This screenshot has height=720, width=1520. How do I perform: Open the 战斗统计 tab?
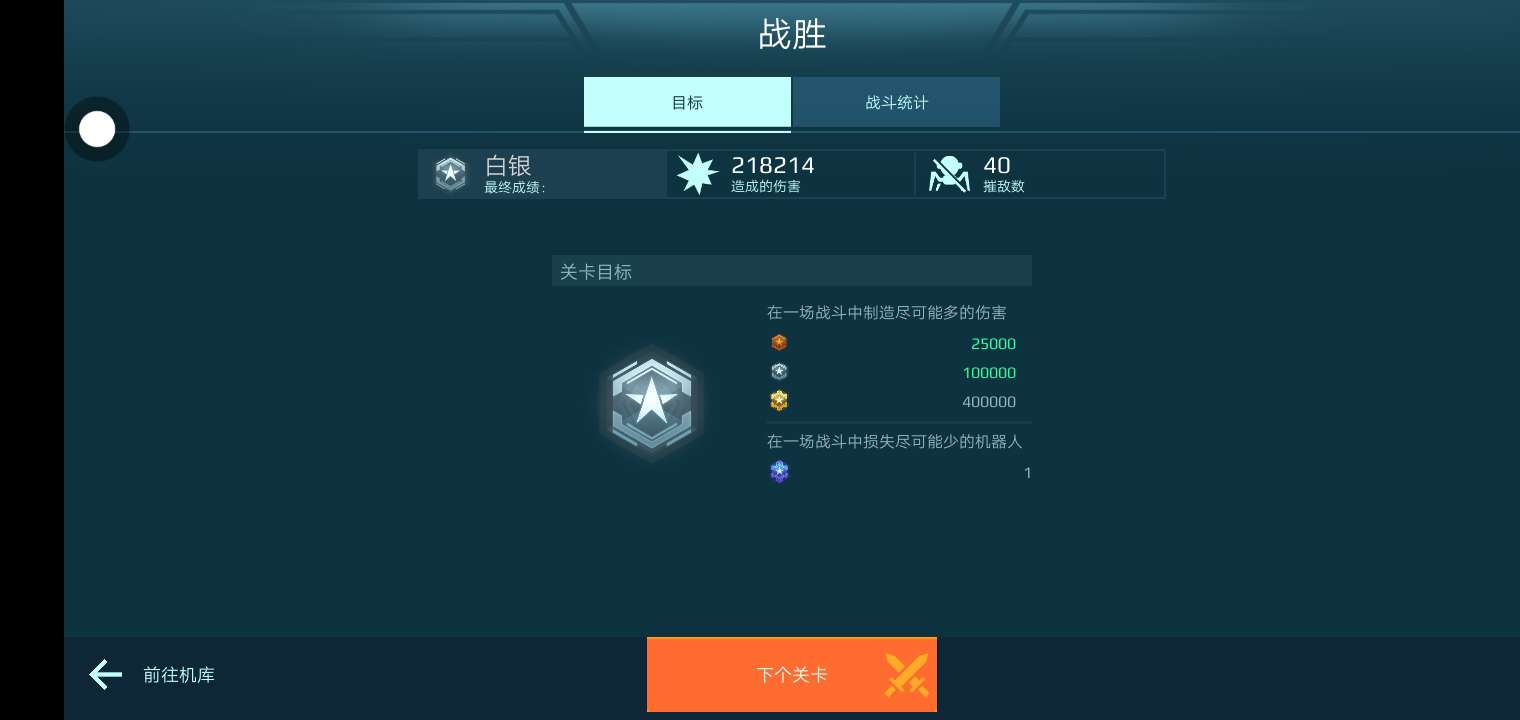pyautogui.click(x=897, y=102)
